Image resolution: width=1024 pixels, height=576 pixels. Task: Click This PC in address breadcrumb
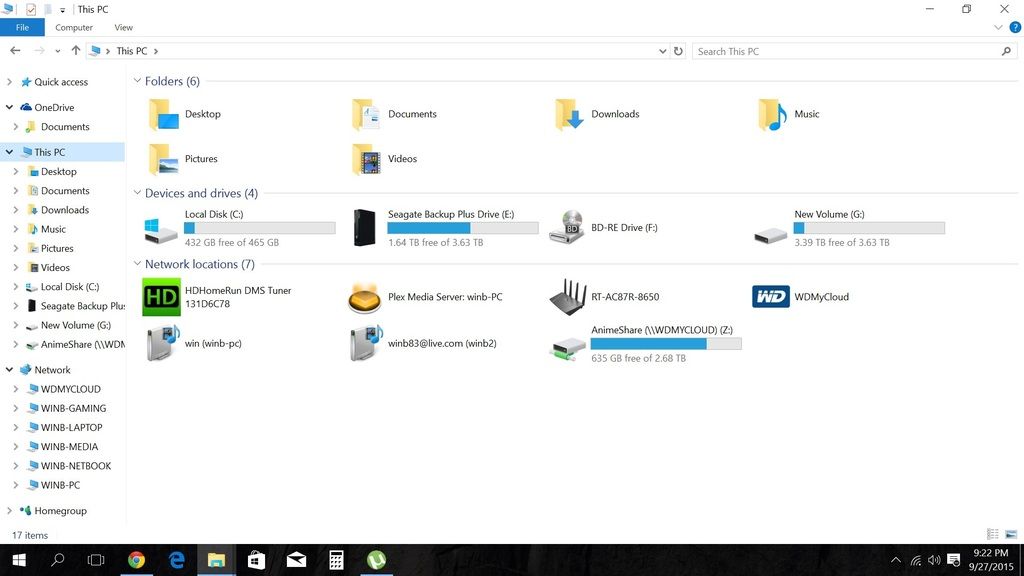point(131,51)
